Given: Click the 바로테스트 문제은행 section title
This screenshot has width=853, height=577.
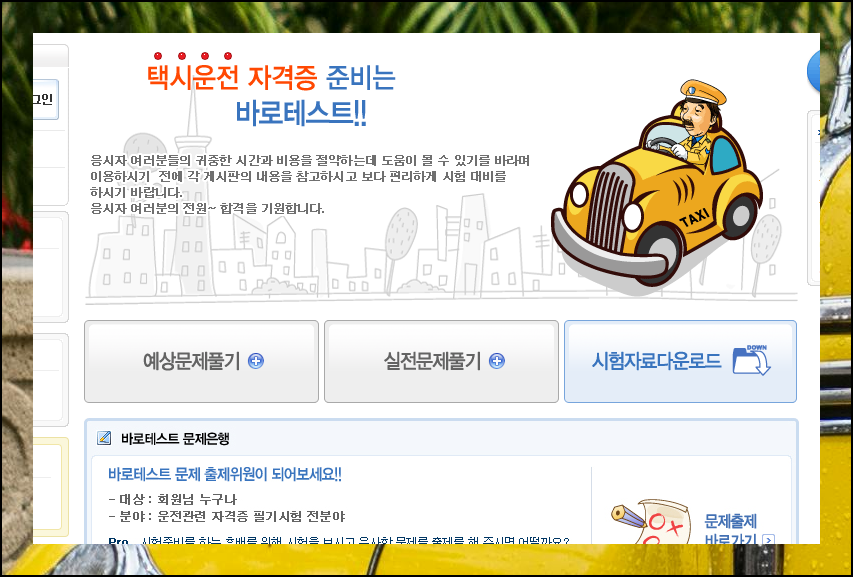Looking at the screenshot, I should (175, 438).
